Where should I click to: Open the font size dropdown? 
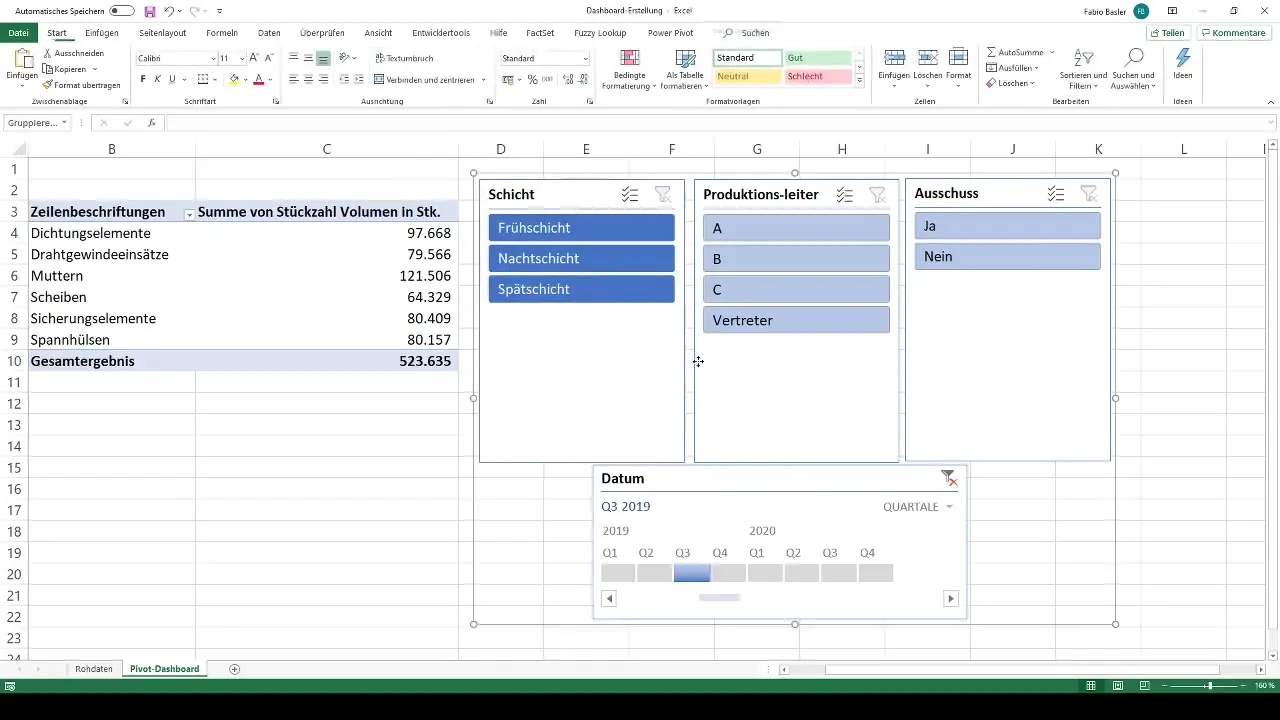(240, 59)
